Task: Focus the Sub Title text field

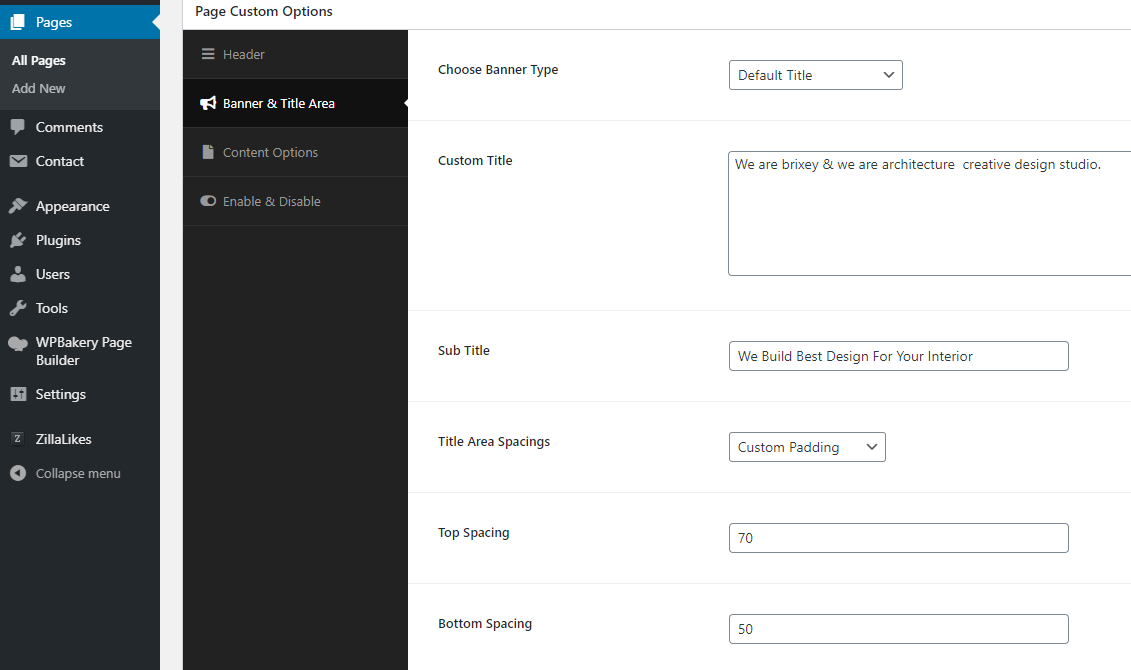Action: point(898,356)
